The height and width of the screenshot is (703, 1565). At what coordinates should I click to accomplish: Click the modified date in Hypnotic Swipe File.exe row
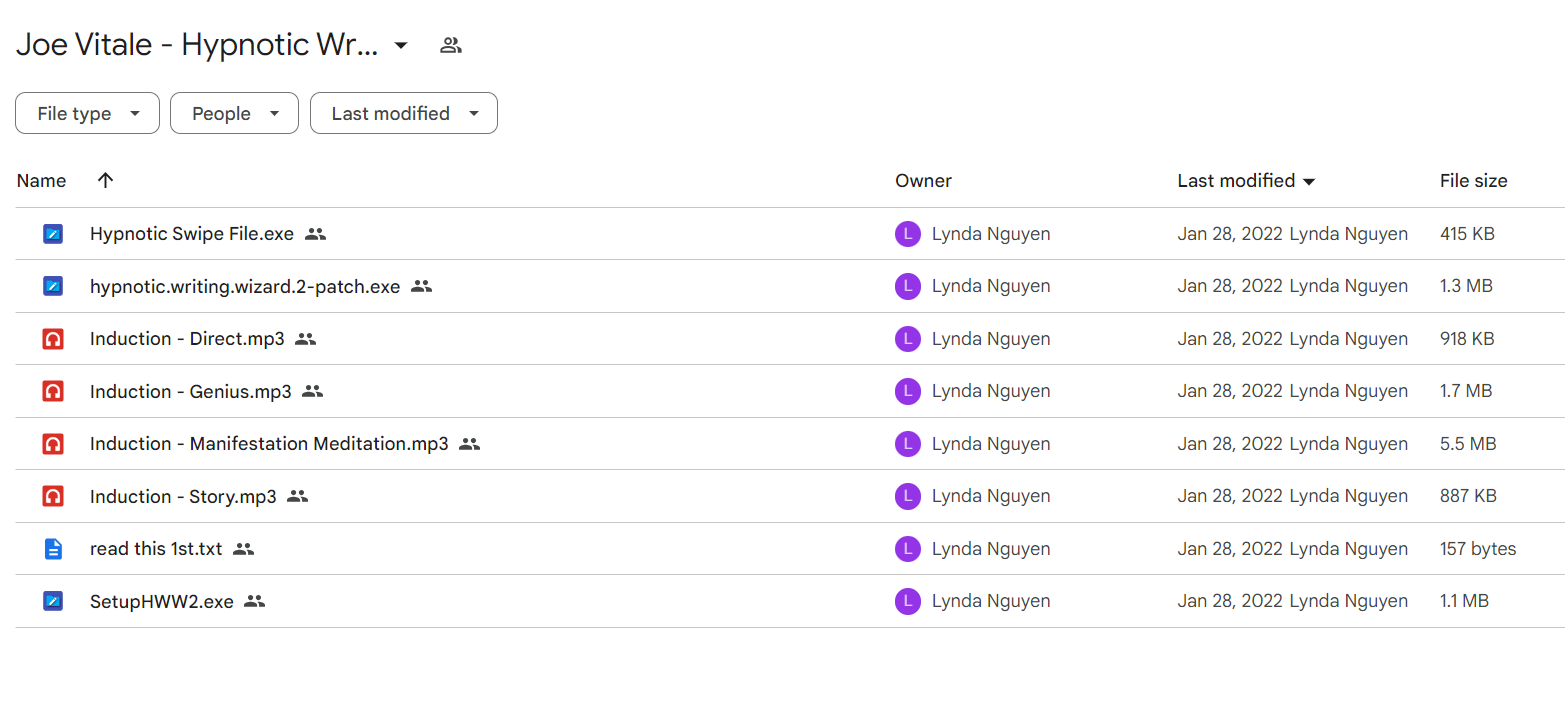click(1230, 234)
